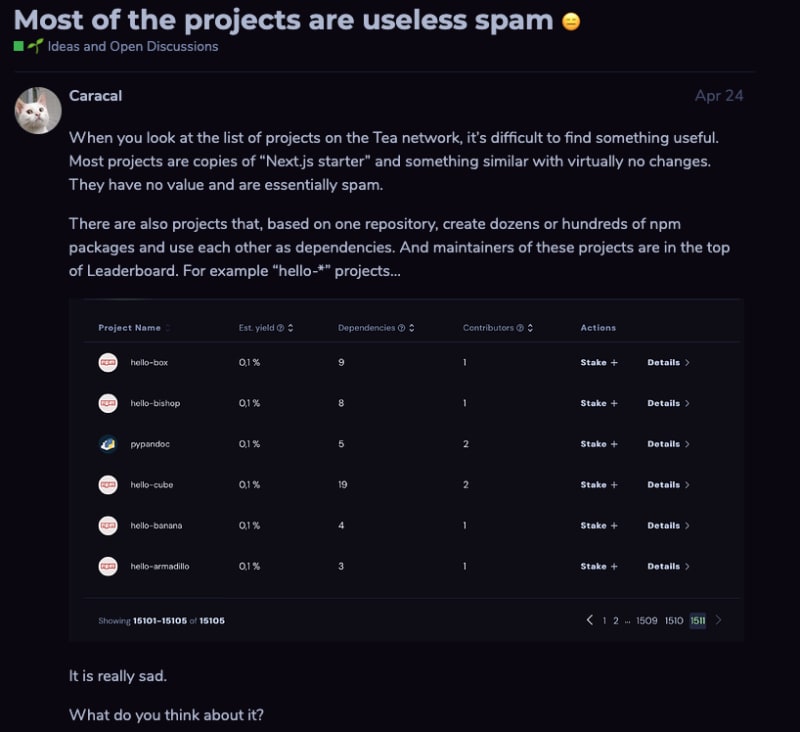Screen dimensions: 800x732
Task: Click the npm icon beside hello-armadillo
Action: click(107, 566)
